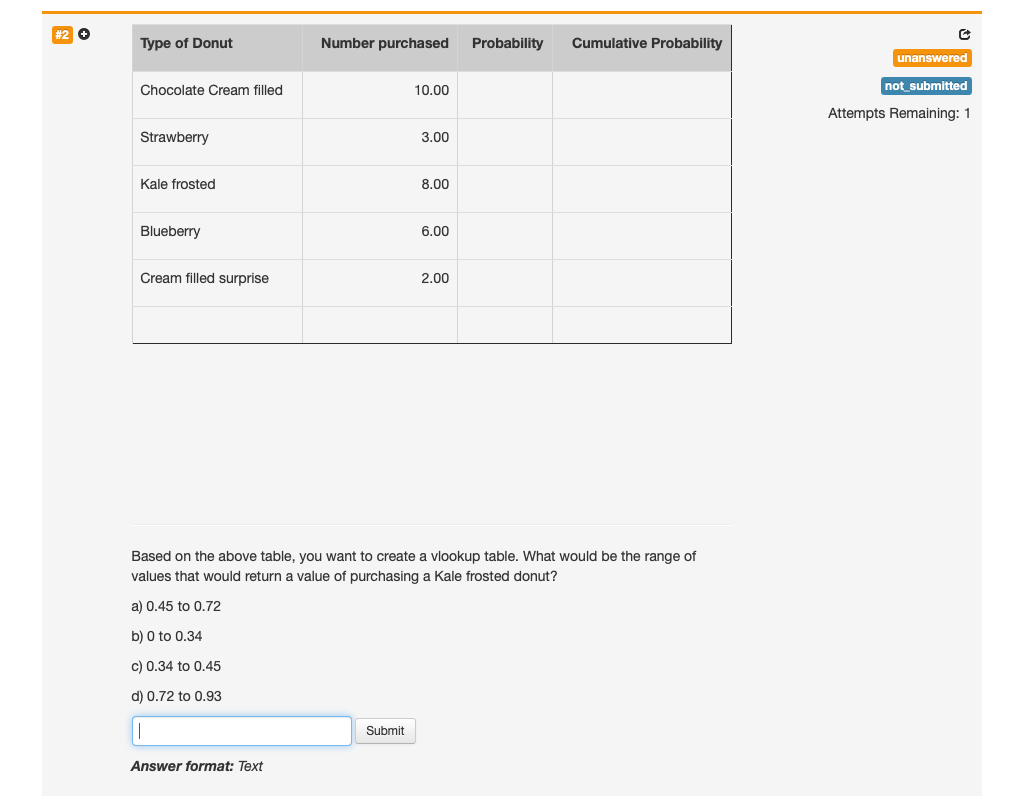Open the add question plus icon
The image size is (1016, 811).
click(x=84, y=34)
